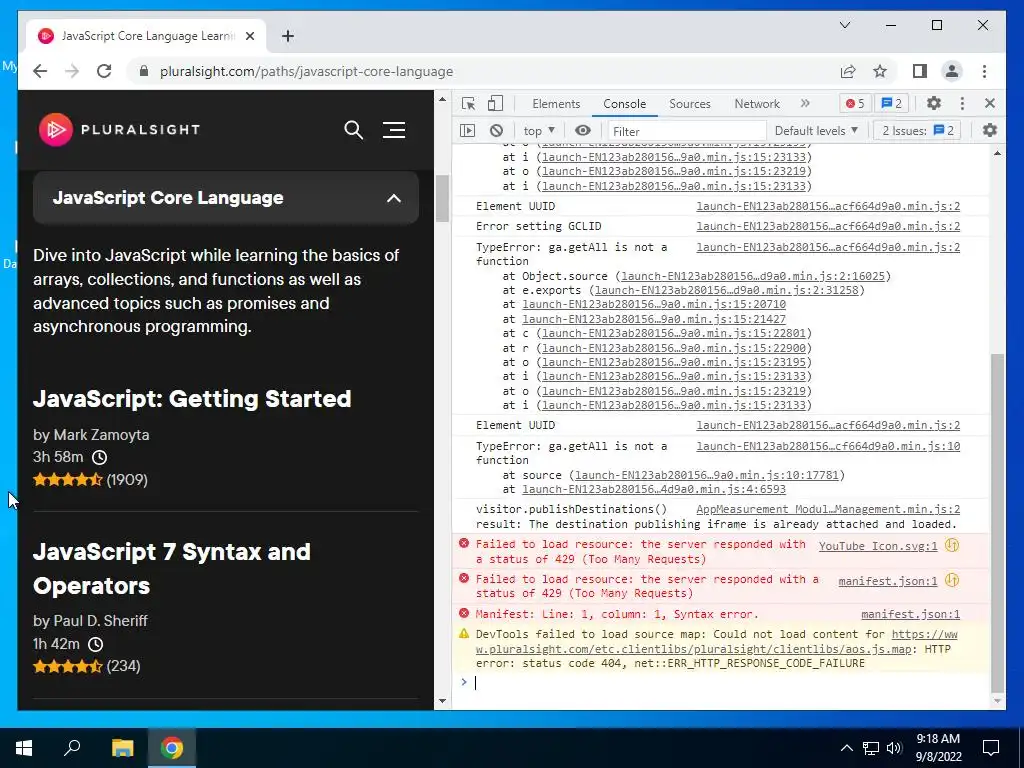Open the Windows notification center
The image size is (1024, 768).
(x=991, y=748)
